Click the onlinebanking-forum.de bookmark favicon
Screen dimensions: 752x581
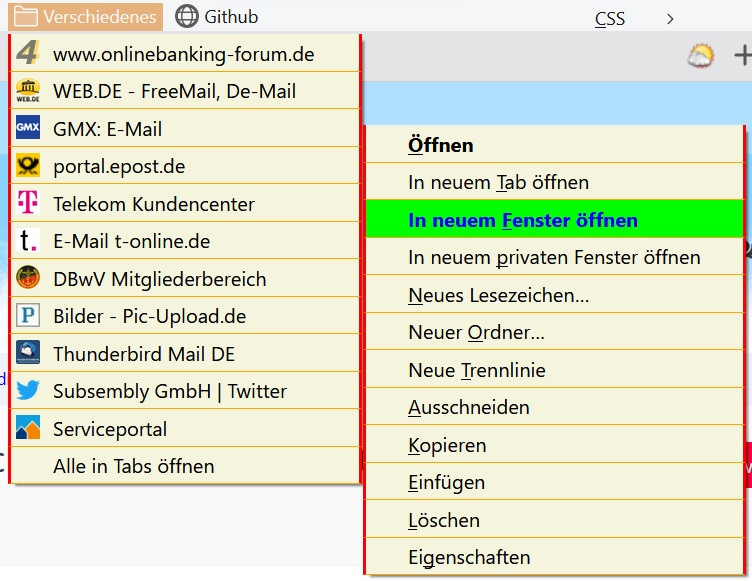coord(28,54)
